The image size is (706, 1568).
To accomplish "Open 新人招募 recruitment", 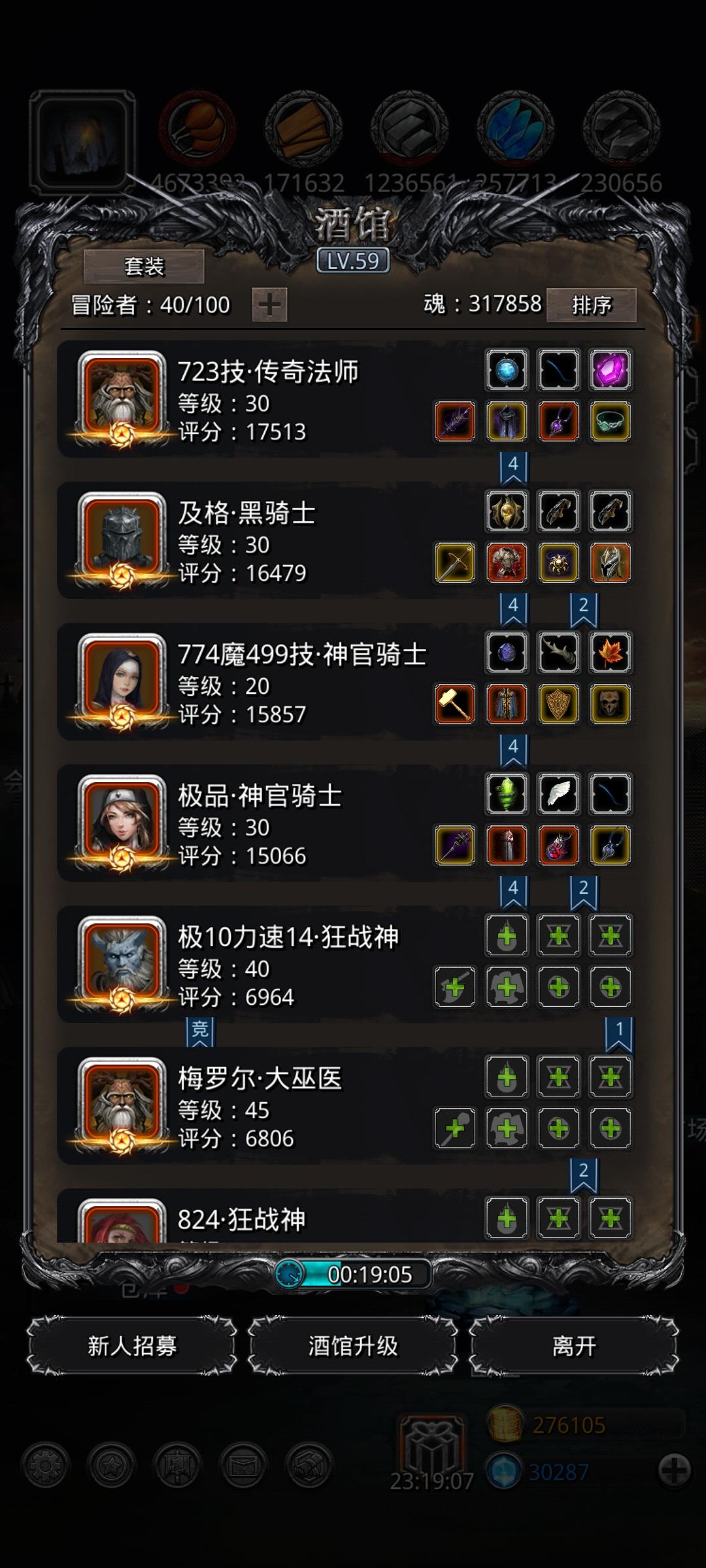I will (131, 1346).
